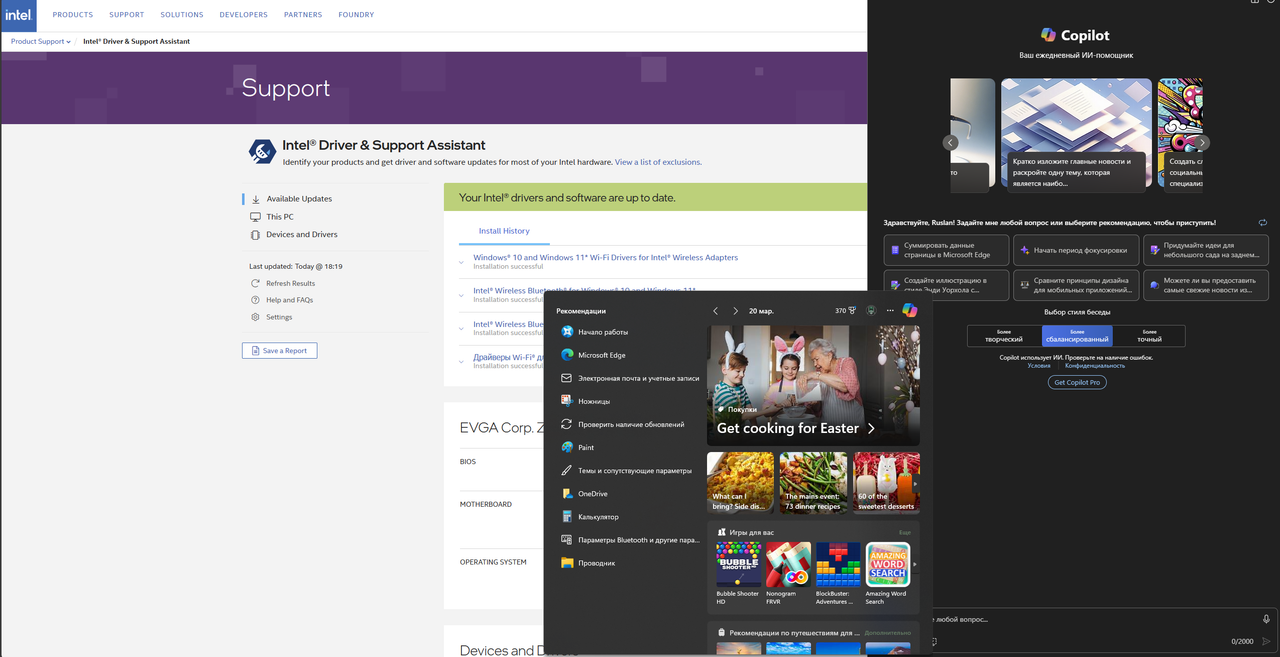Image resolution: width=1280 pixels, height=657 pixels.
Task: Open the Условия link in Copilot panel
Action: click(x=1039, y=366)
